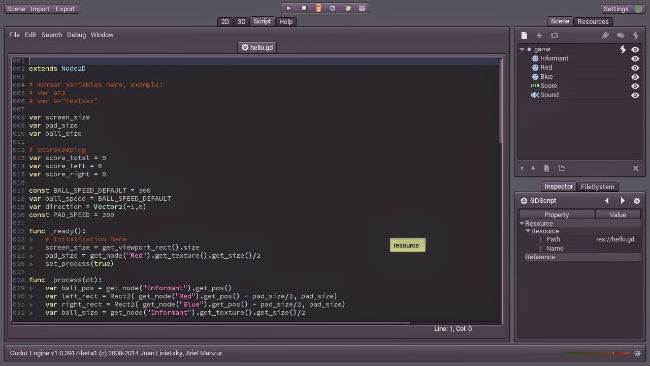Click the spinner icon in the bottom status bar
The width and height of the screenshot is (650, 366).
point(638,353)
